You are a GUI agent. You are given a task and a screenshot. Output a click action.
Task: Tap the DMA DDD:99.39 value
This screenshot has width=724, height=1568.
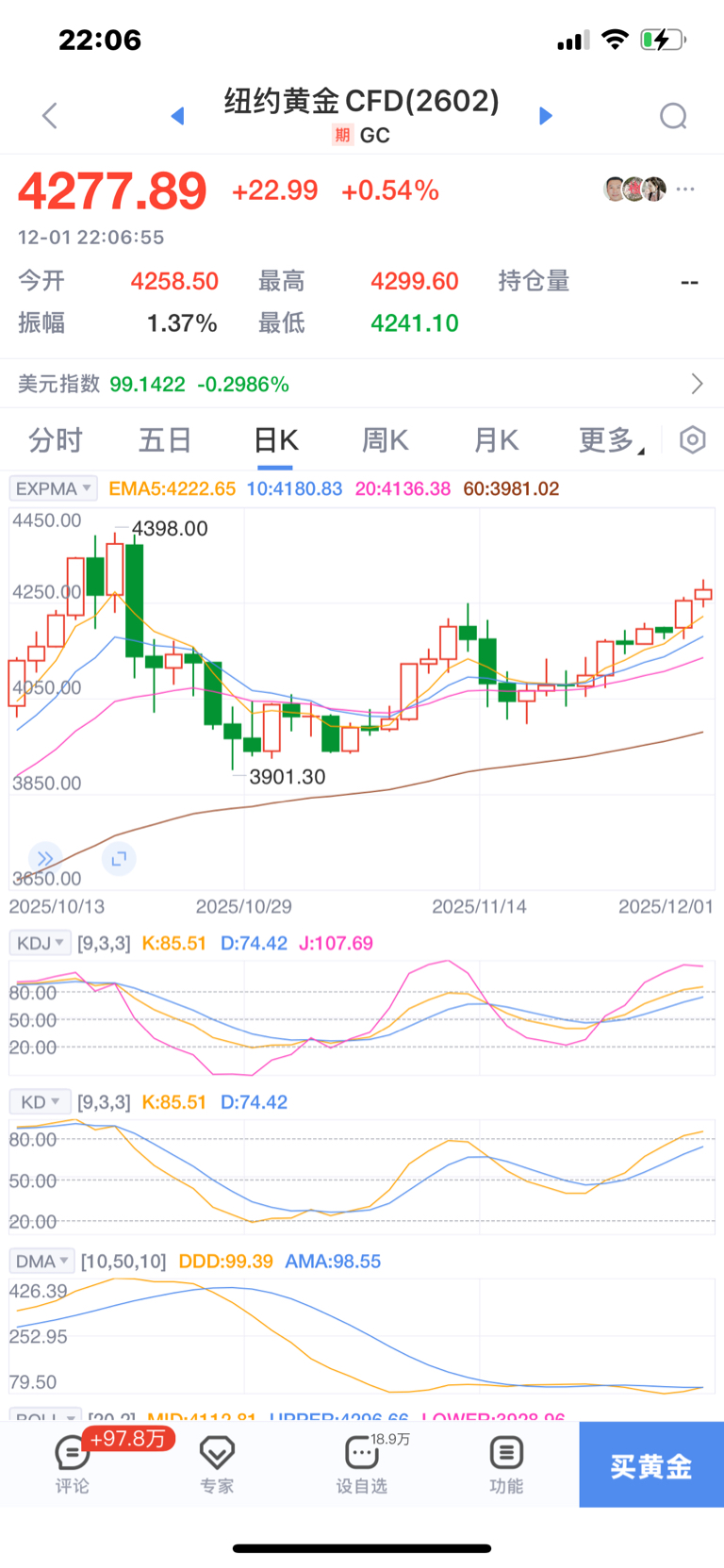click(226, 1262)
